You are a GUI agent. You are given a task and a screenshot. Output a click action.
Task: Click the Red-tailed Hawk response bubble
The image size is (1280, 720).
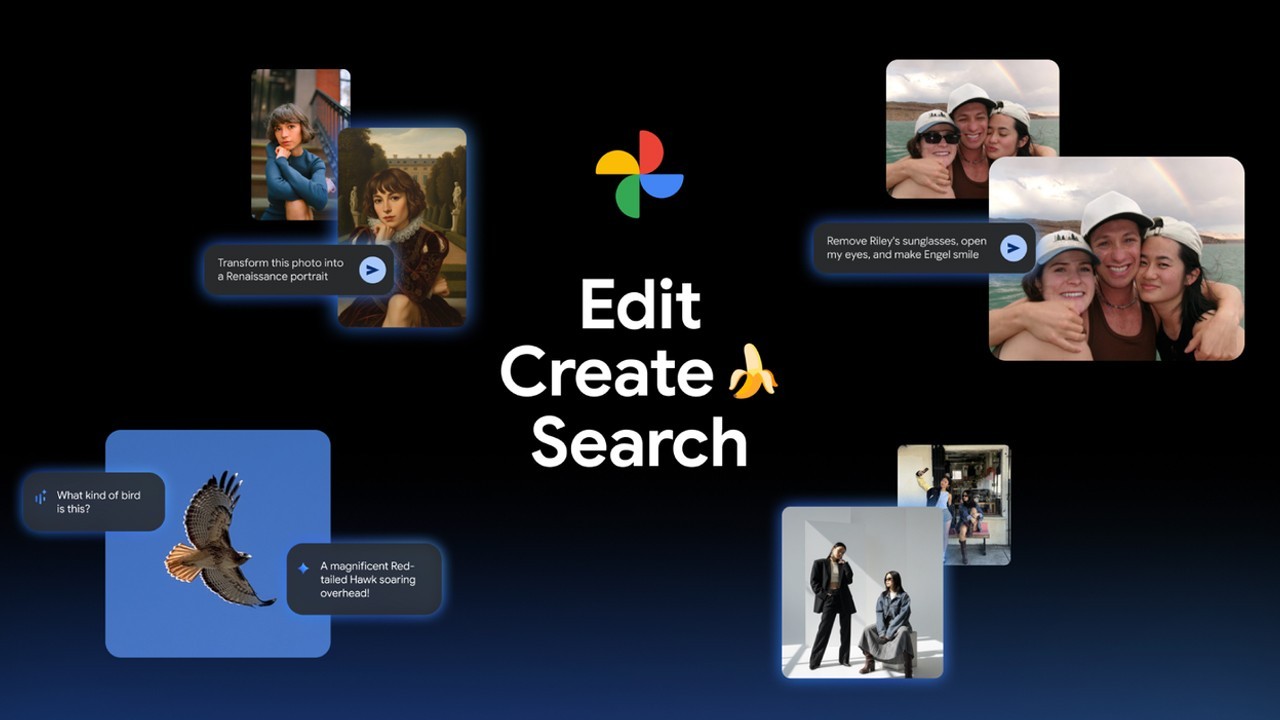tap(365, 579)
